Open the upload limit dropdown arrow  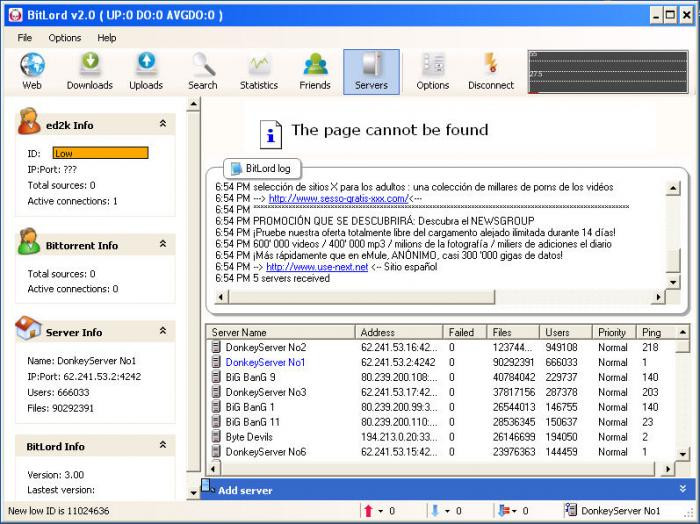[380, 512]
